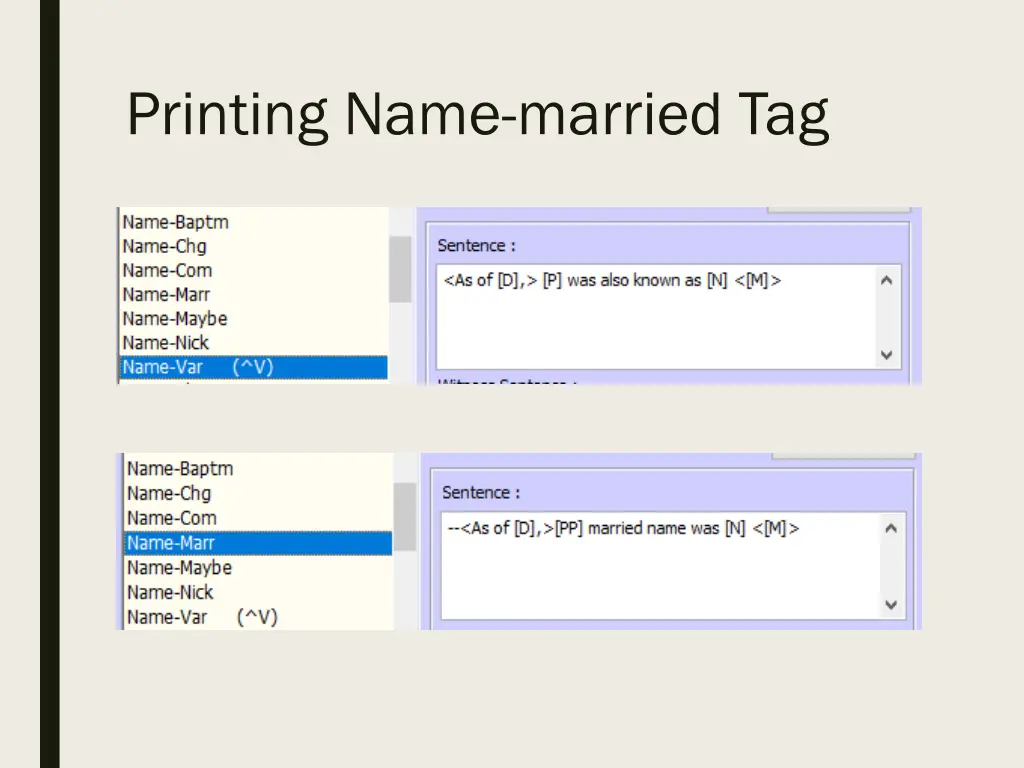
Task: Select highlighted Name-Marr row in lower list
Action: coord(259,543)
